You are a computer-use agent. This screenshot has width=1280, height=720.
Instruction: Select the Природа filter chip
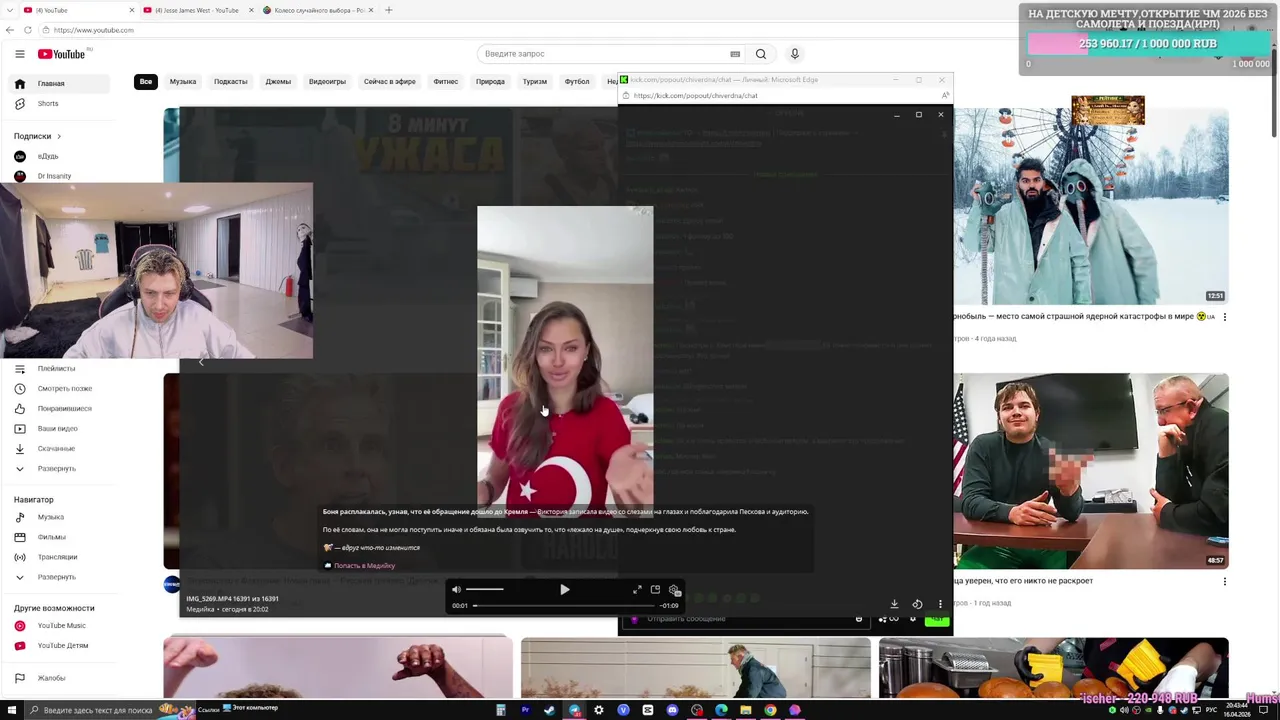pyautogui.click(x=490, y=82)
